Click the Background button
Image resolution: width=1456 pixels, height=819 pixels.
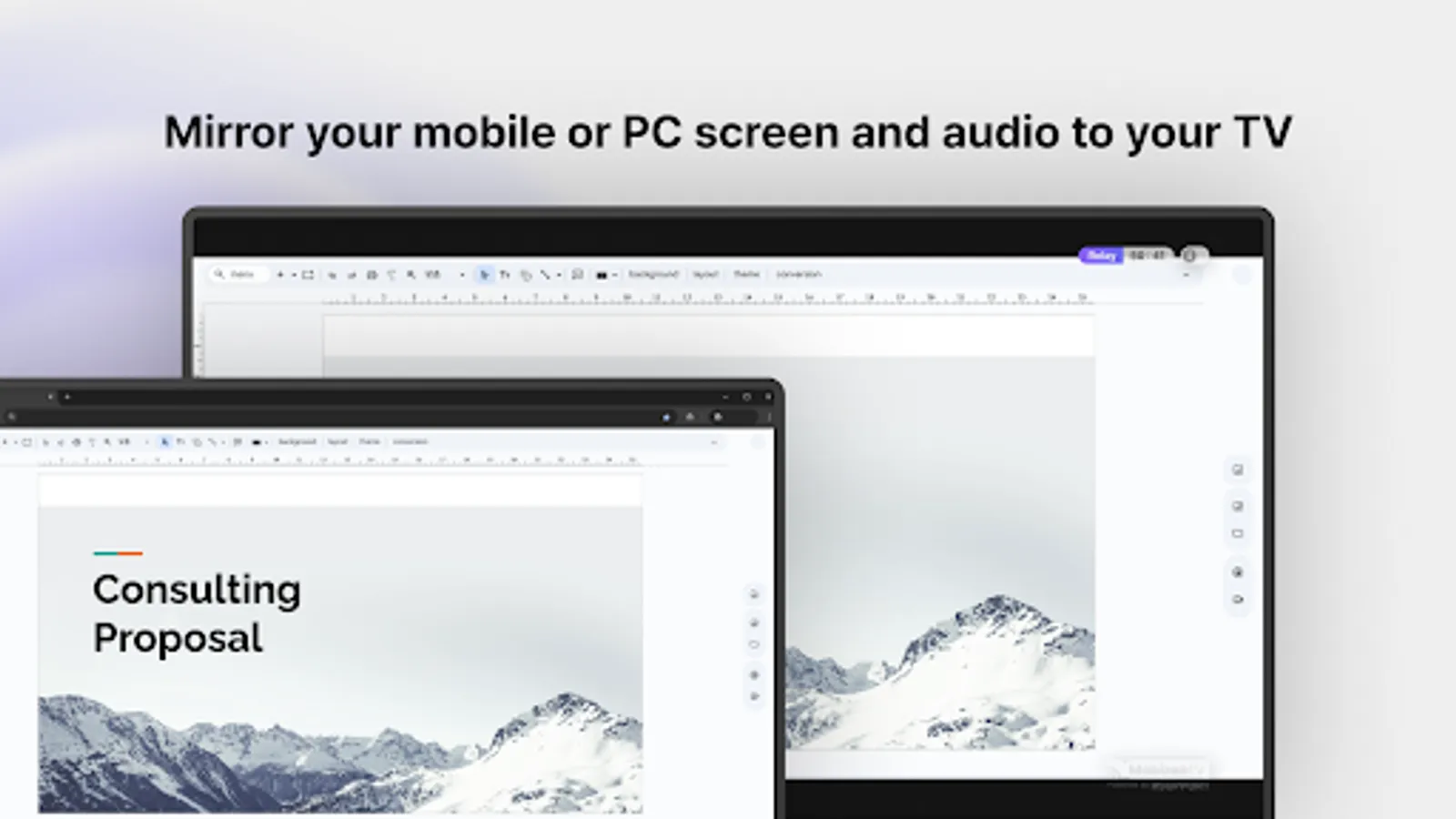tap(652, 274)
